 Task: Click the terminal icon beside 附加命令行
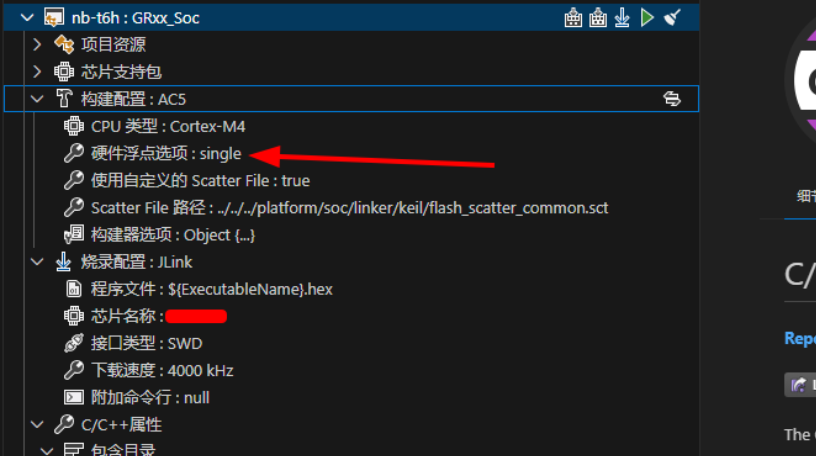pyautogui.click(x=73, y=397)
